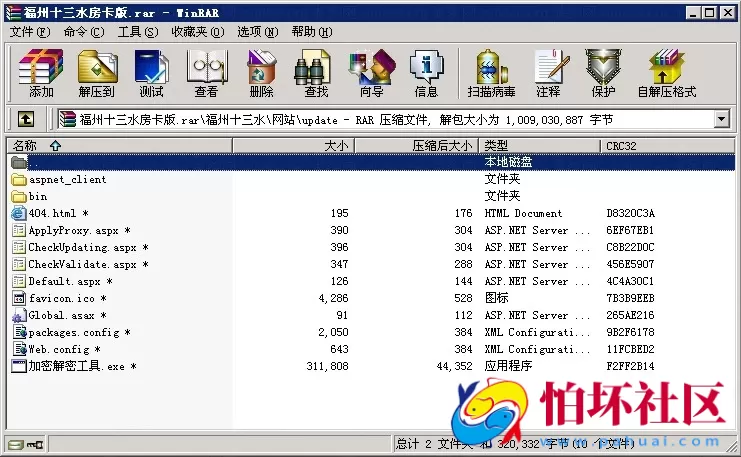Viewport: 741px width, 457px height.
Task: Click the CRC32 value F2FF2B14
Action: [630, 366]
